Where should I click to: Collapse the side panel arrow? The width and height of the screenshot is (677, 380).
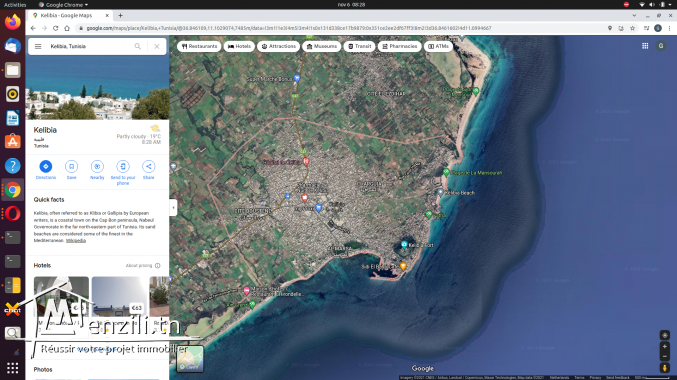(174, 208)
